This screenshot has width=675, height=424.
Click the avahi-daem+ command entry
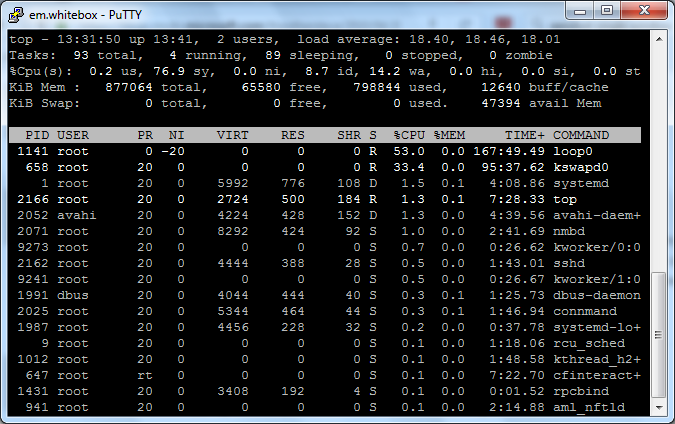pyautogui.click(x=597, y=215)
